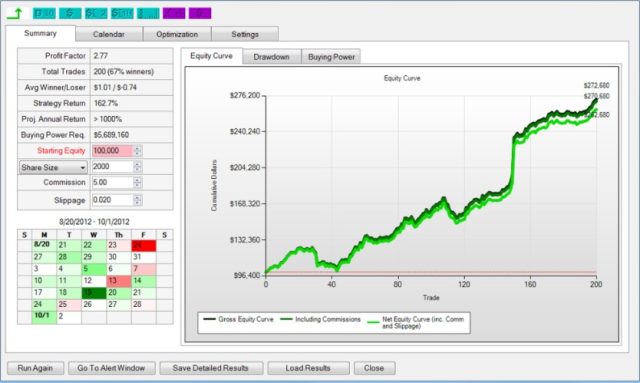This screenshot has height=383, width=640.
Task: Select red August 24 calendar cell
Action: pyautogui.click(x=143, y=245)
